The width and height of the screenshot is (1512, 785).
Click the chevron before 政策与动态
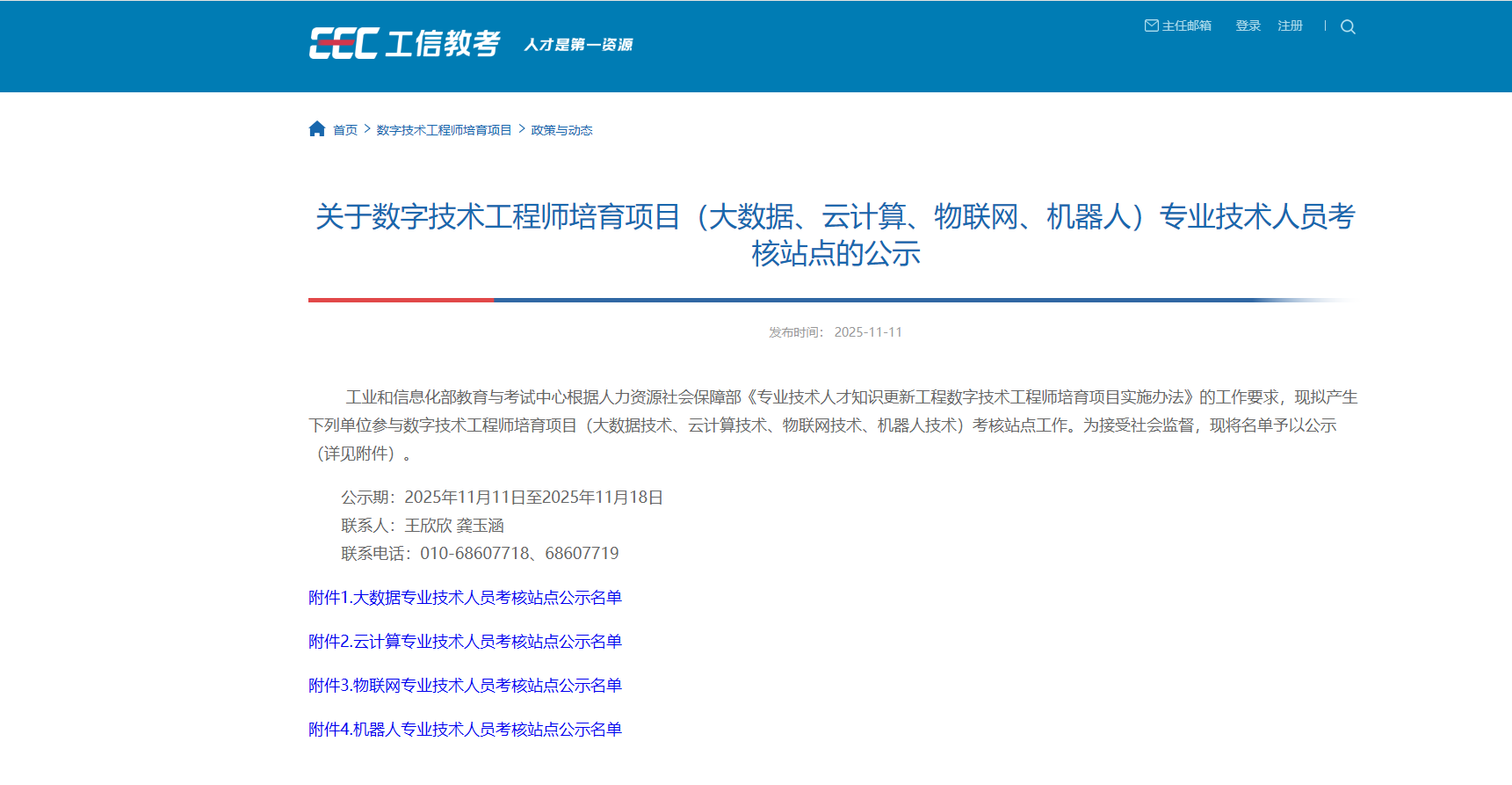point(522,129)
